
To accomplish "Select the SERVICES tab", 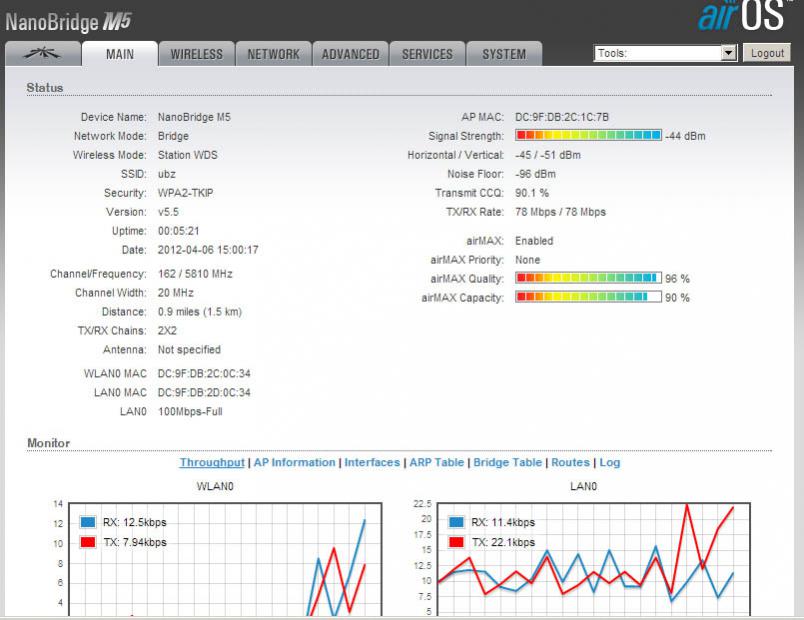I will (x=427, y=54).
